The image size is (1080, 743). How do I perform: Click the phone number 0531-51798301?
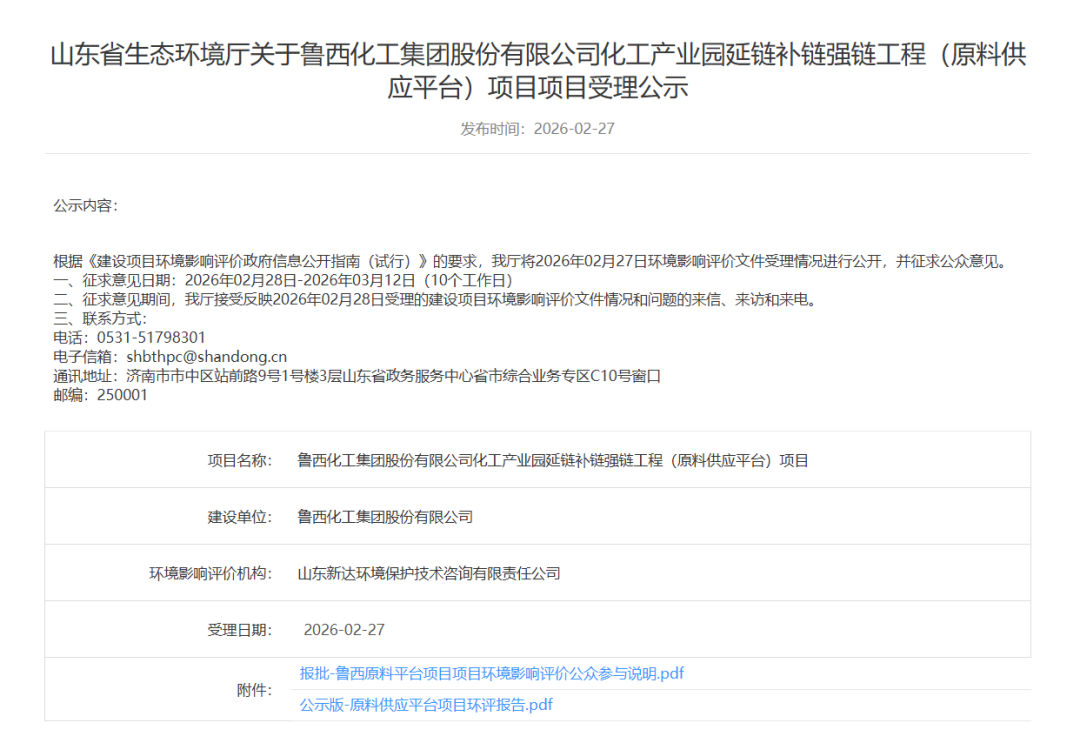152,337
